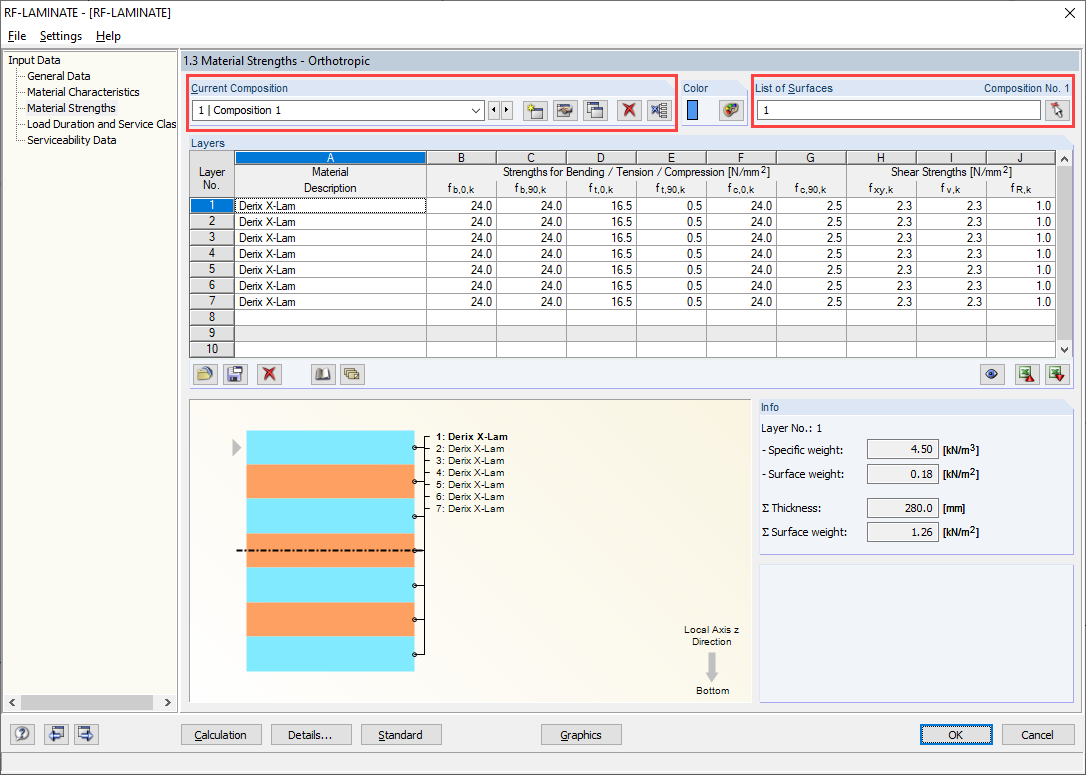
Task: Click the '7: Derix X-Lam' diagram label
Action: tap(470, 509)
